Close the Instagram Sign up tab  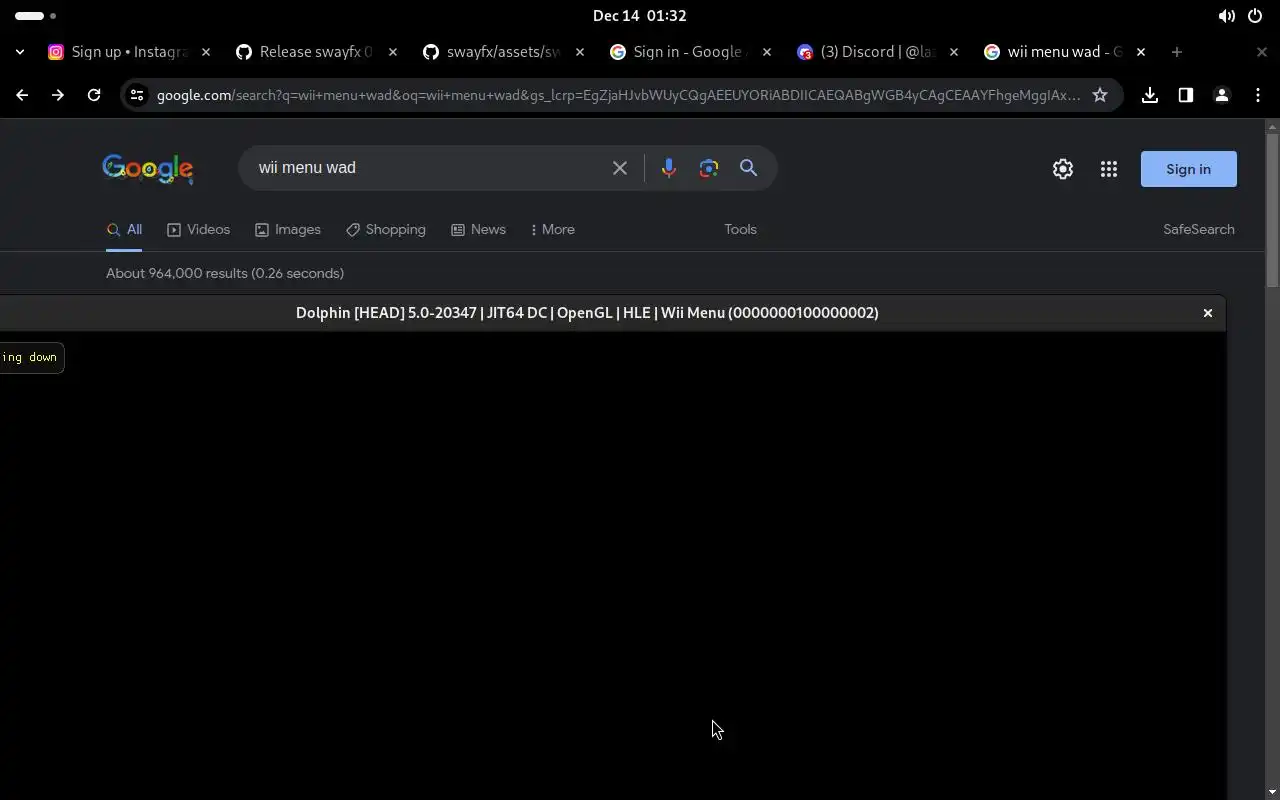click(206, 52)
